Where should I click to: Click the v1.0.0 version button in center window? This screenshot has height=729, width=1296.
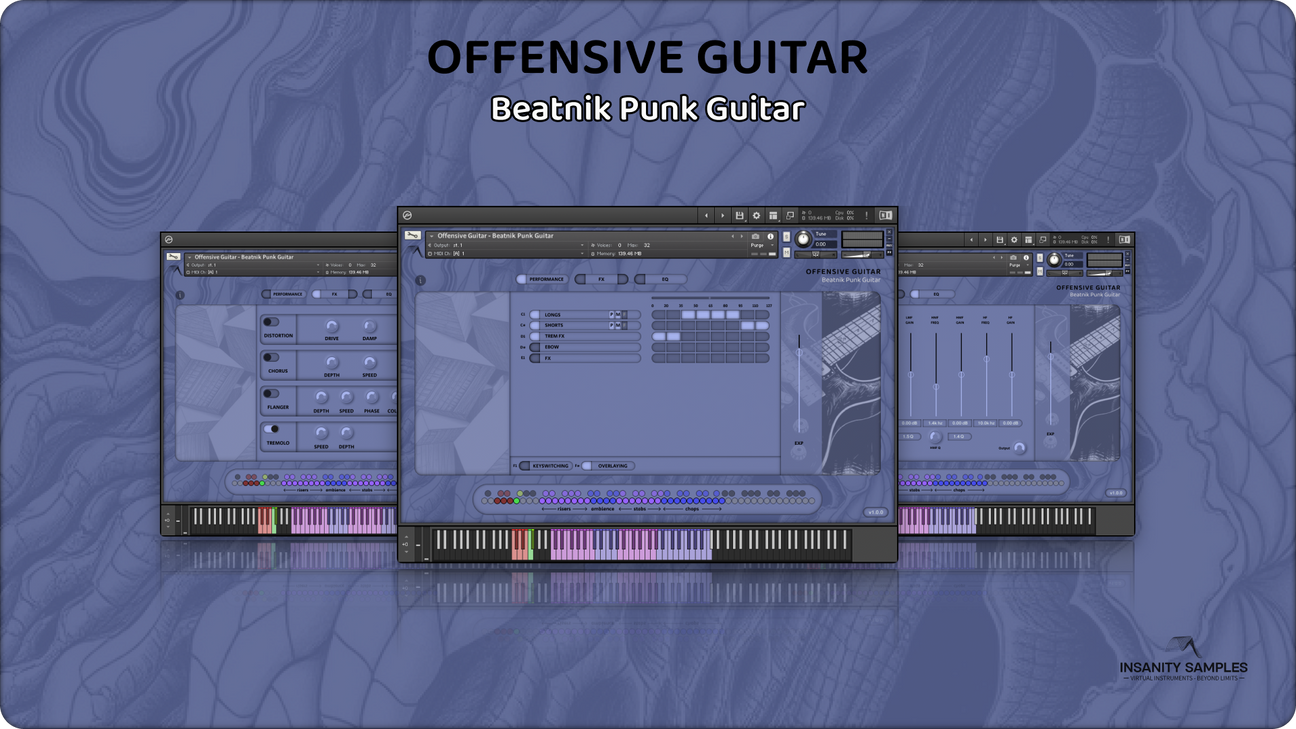(x=876, y=512)
